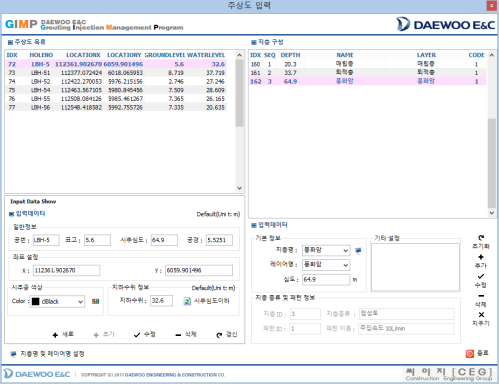Click the 지층 구성 section header icon
This screenshot has width=499, height=384.
pyautogui.click(x=254, y=42)
